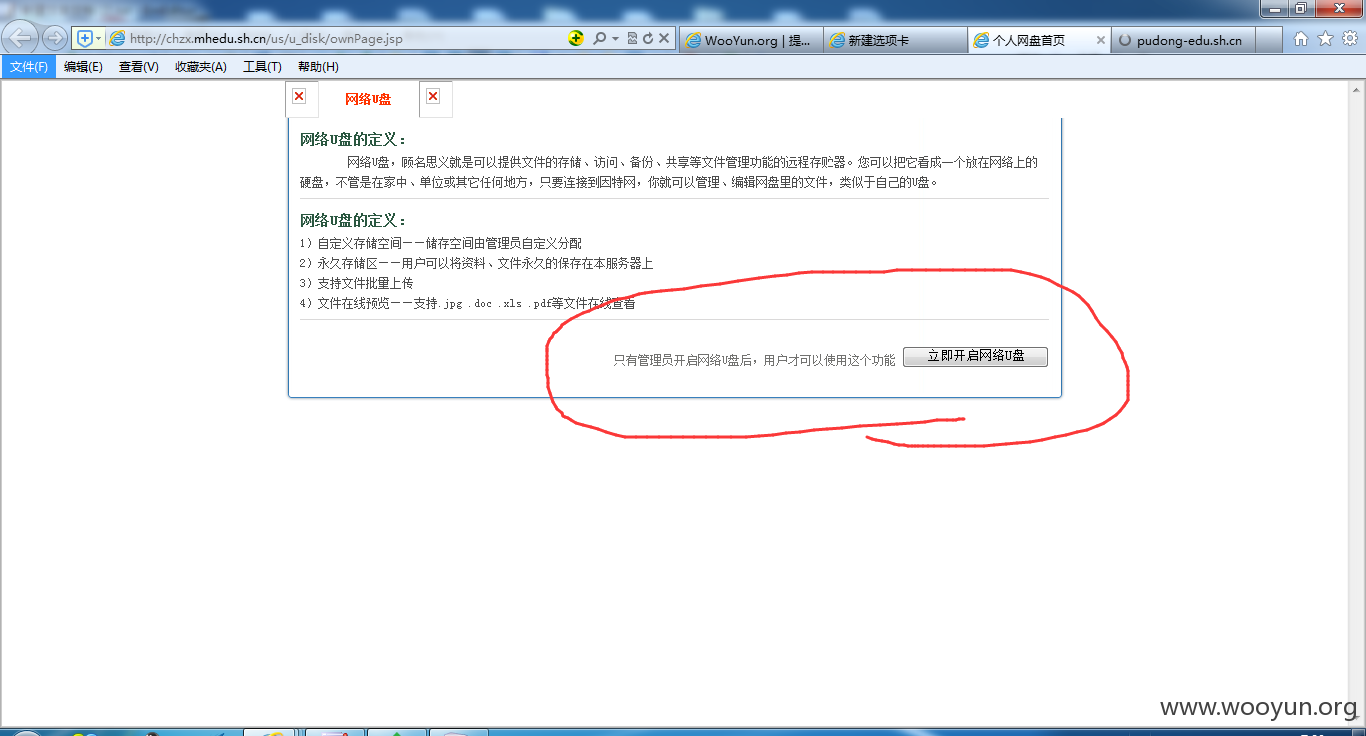Open the 文件(F) menu
Viewport: 1366px width, 736px height.
point(29,67)
